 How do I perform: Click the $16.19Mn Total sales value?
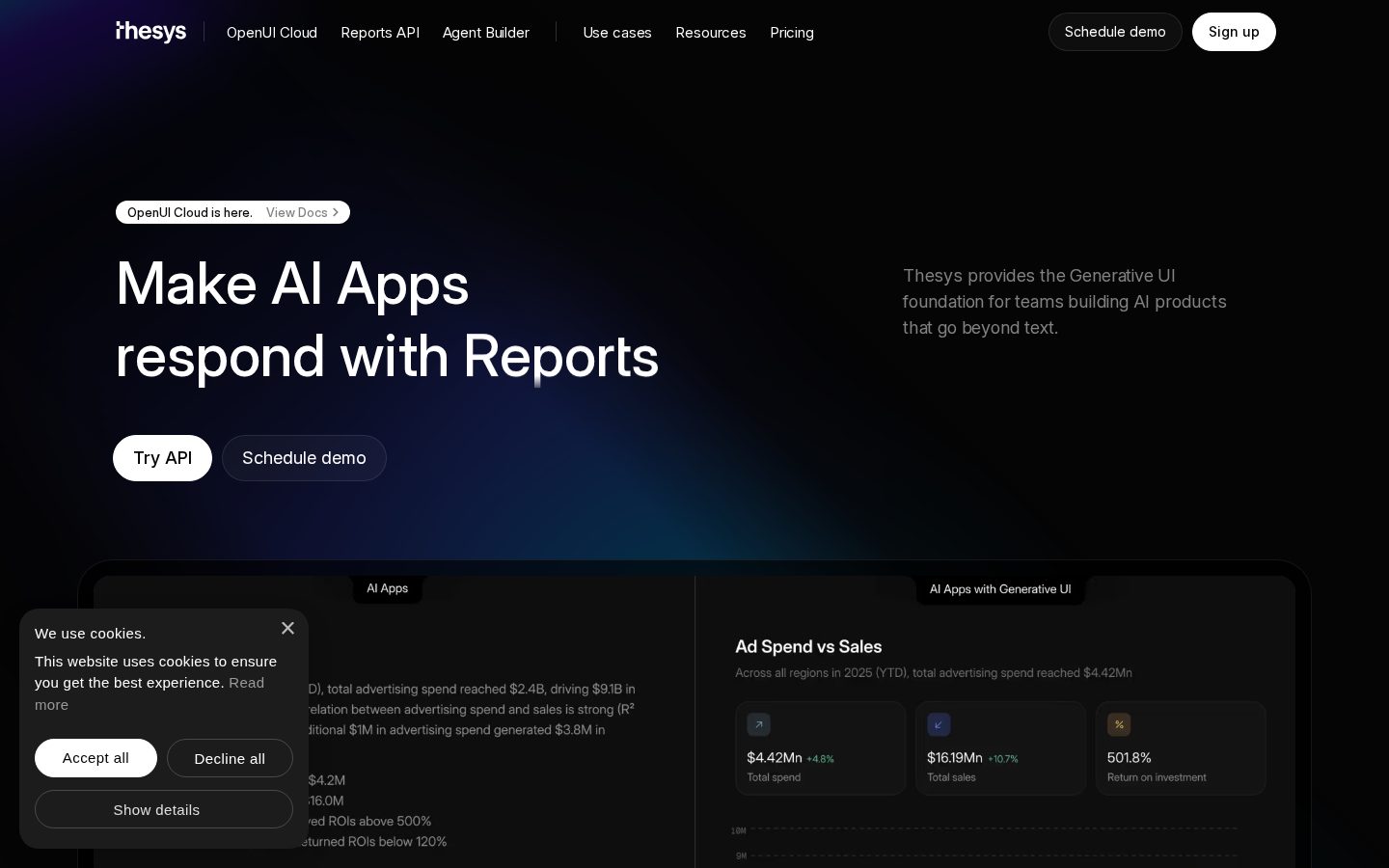954,758
